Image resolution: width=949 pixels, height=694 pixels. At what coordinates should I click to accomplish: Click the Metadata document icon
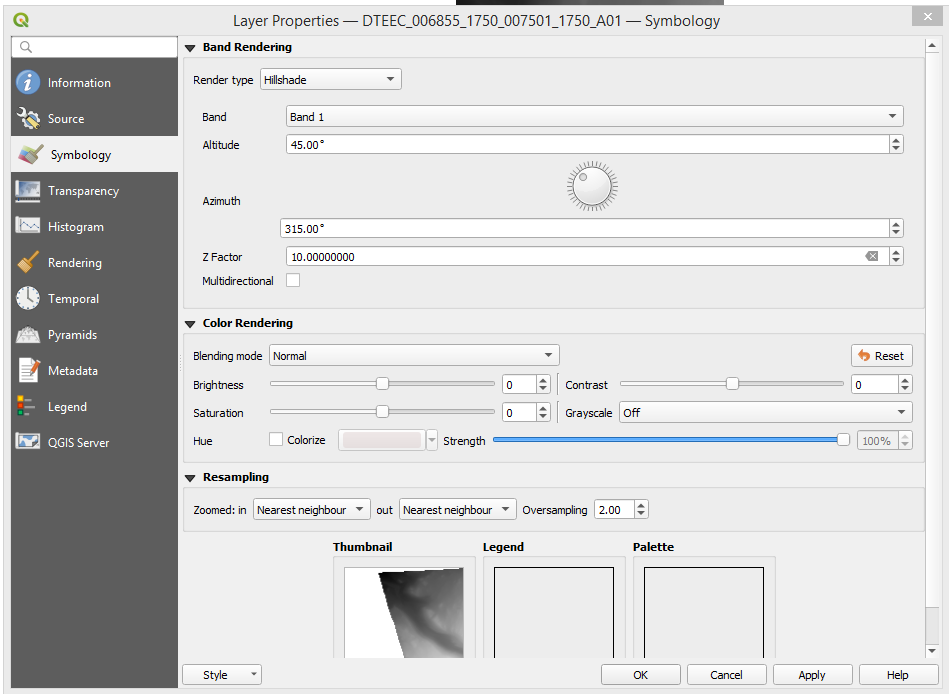pyautogui.click(x=28, y=370)
